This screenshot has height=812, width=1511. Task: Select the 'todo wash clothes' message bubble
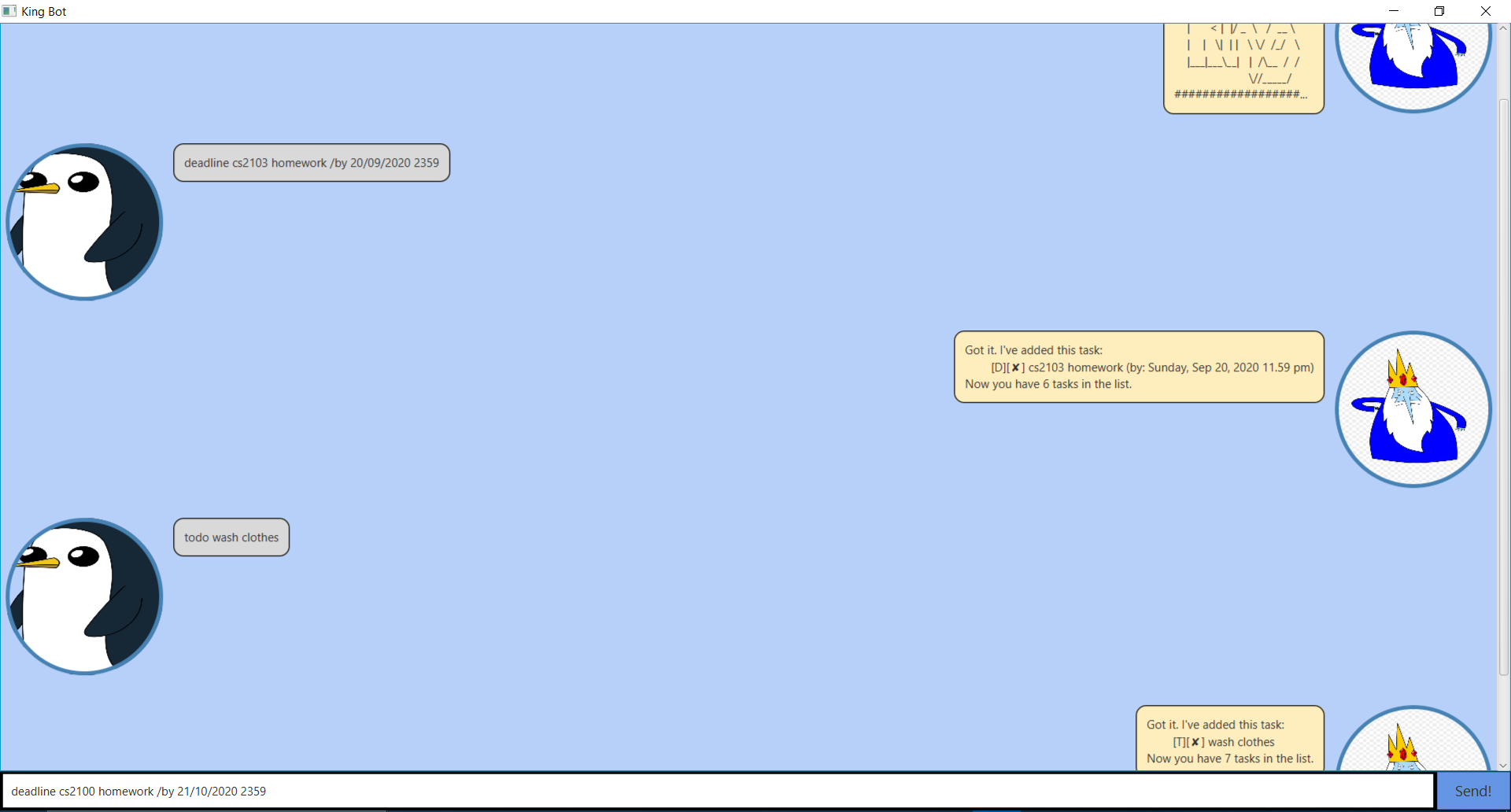tap(231, 537)
